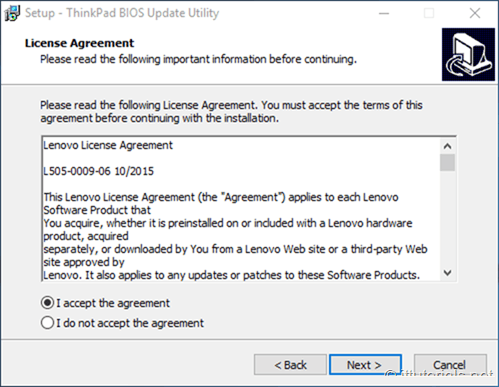Viewport: 499px width, 387px height.
Task: Select the "I accept the agreement" radio button
Action: coord(47,303)
